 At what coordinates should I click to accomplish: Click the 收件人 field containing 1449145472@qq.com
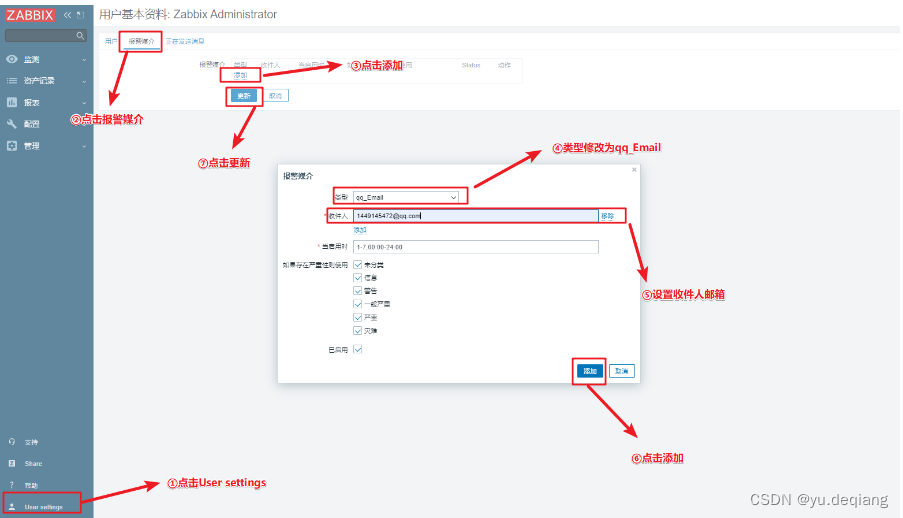tap(476, 215)
